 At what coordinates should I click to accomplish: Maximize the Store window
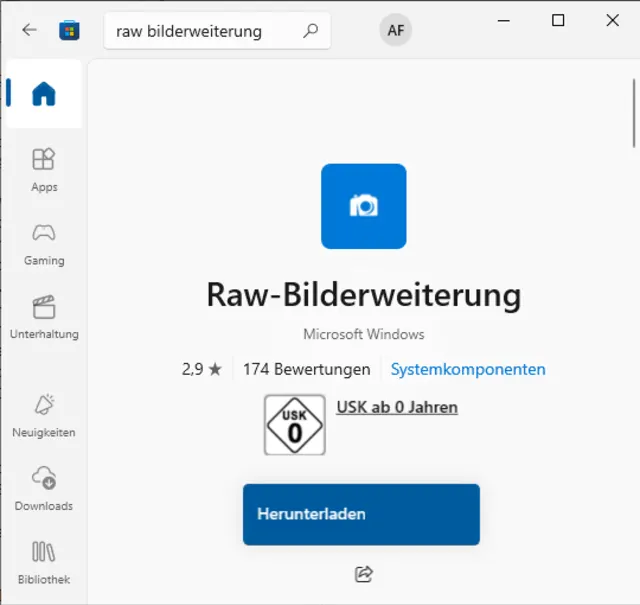coord(558,20)
